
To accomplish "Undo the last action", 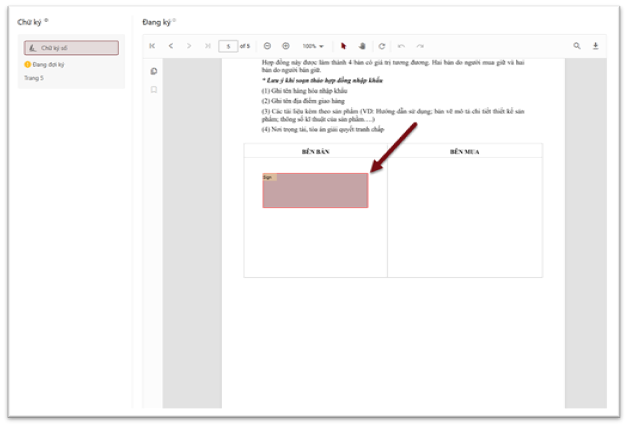I will coord(401,46).
